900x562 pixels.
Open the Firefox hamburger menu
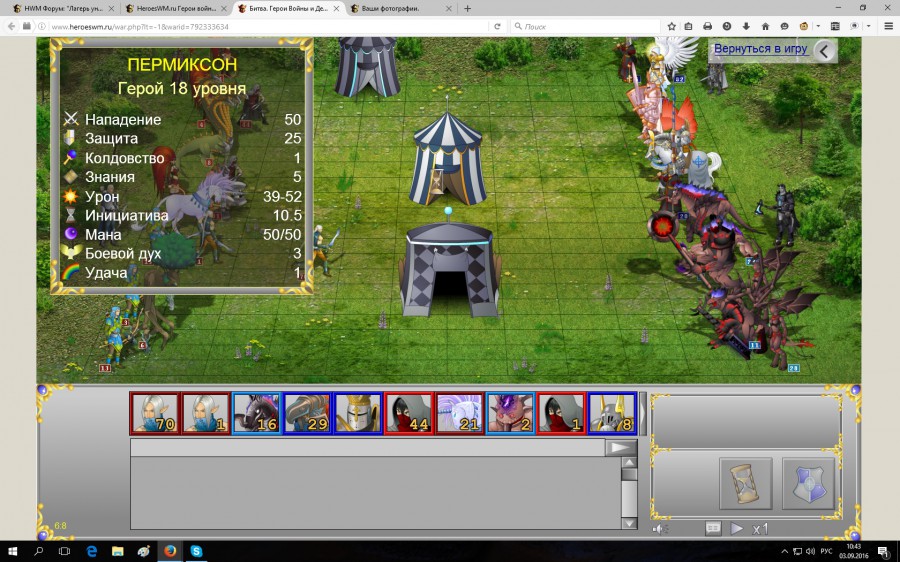(x=889, y=26)
